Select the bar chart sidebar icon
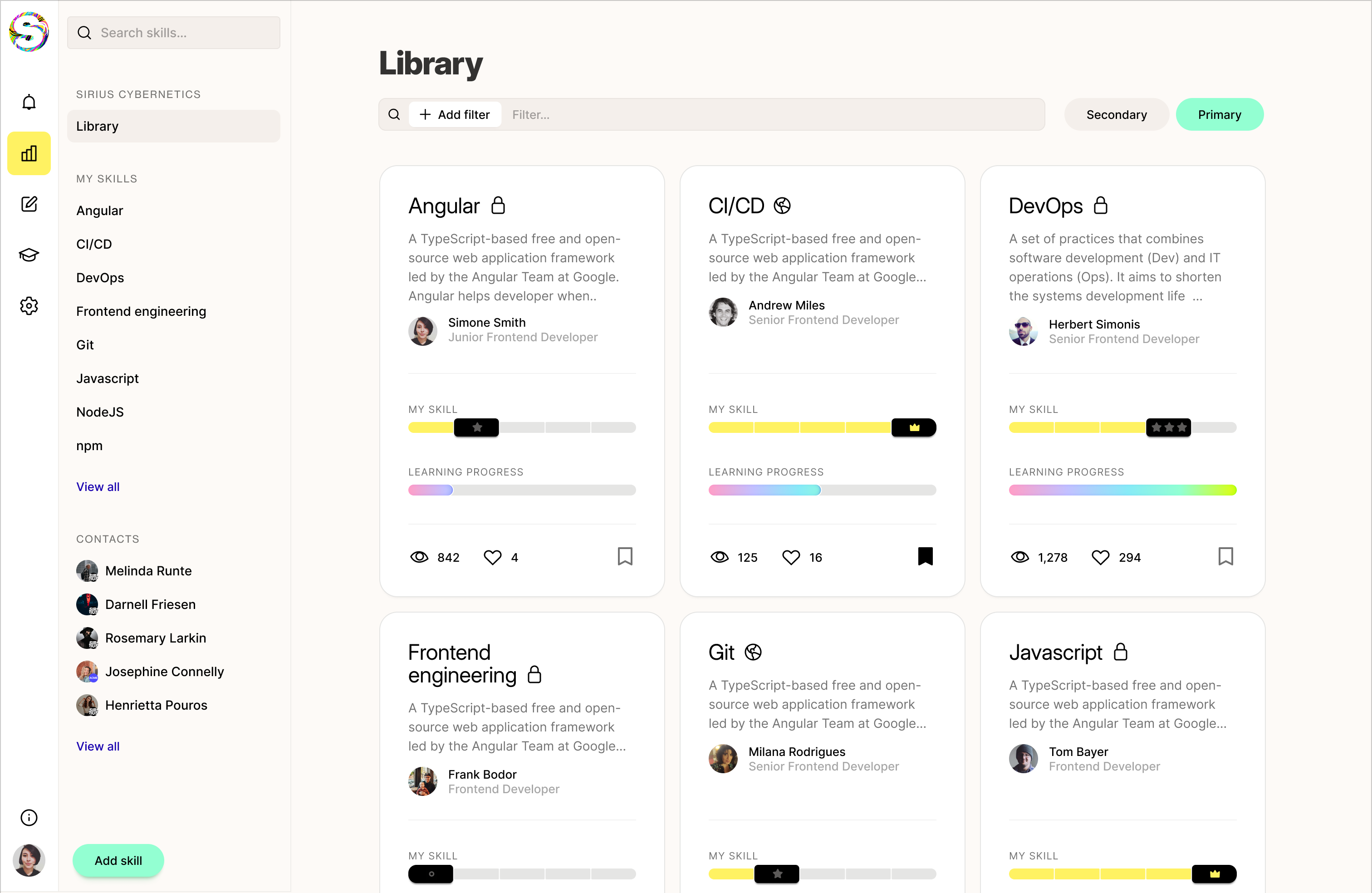The width and height of the screenshot is (1372, 893). click(x=29, y=153)
